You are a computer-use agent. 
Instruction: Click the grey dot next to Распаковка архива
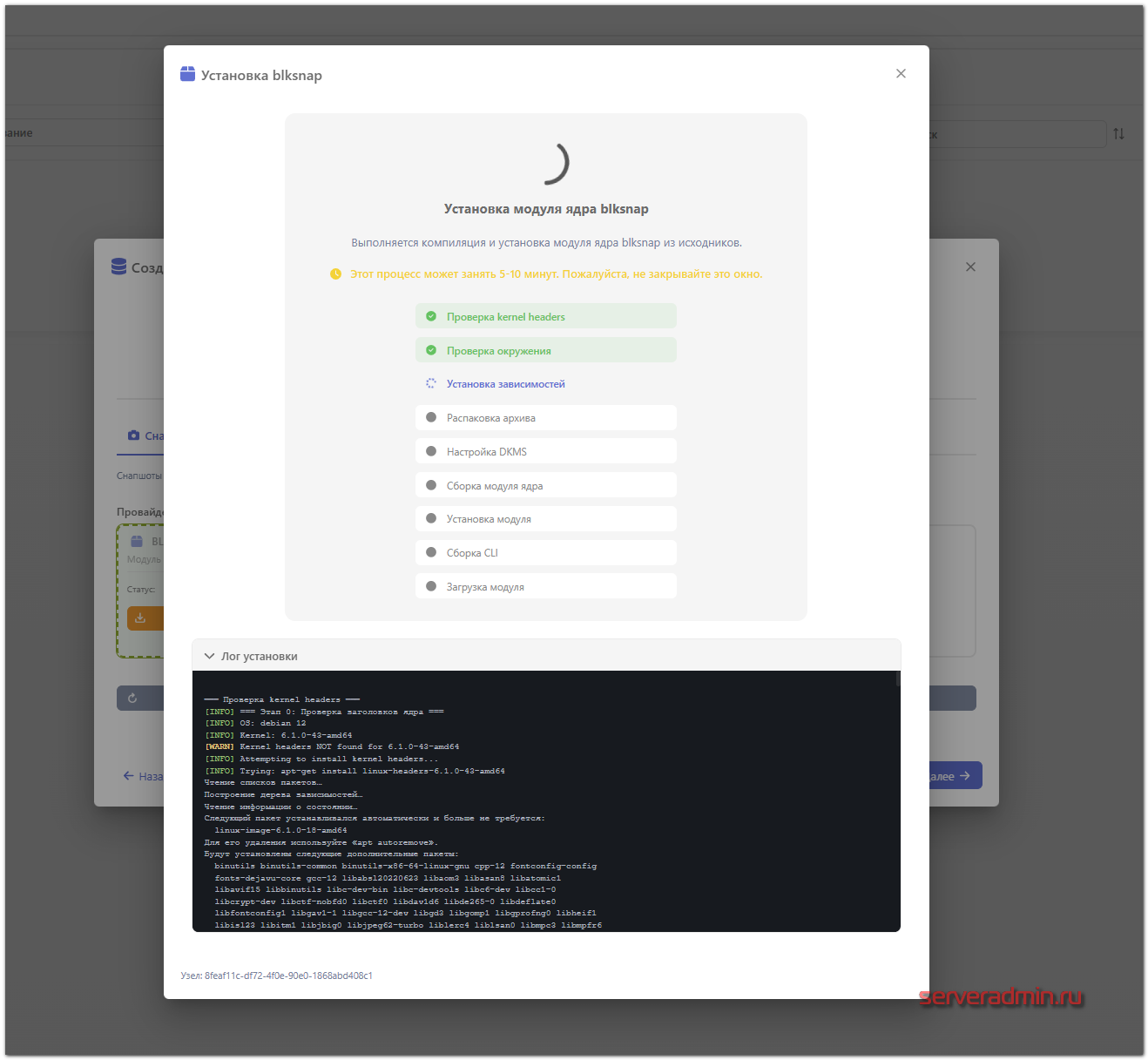(x=431, y=417)
